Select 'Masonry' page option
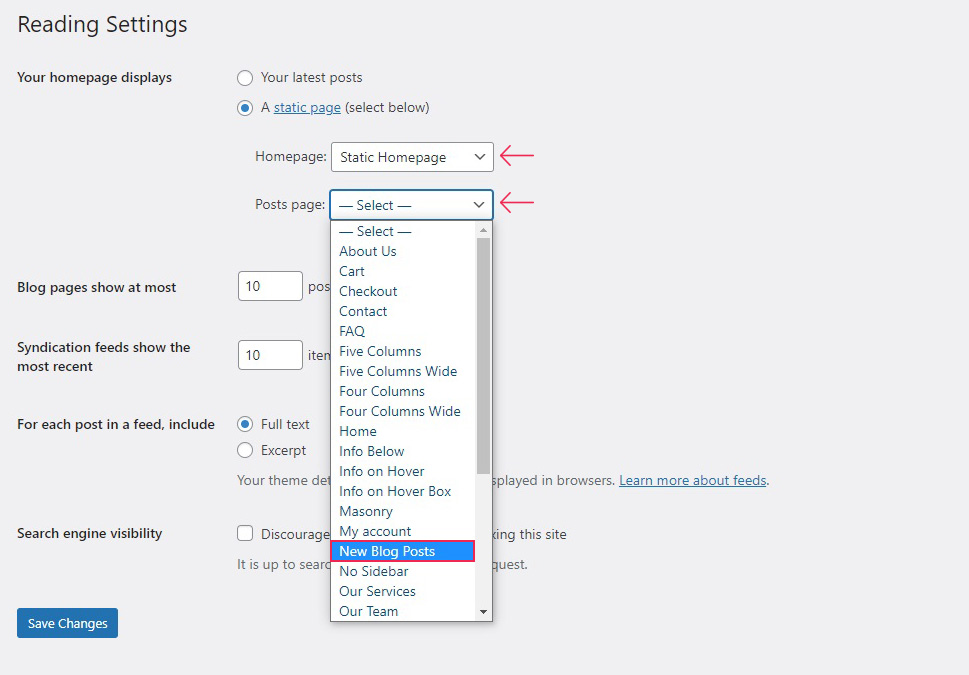The width and height of the screenshot is (969, 675). pos(366,511)
